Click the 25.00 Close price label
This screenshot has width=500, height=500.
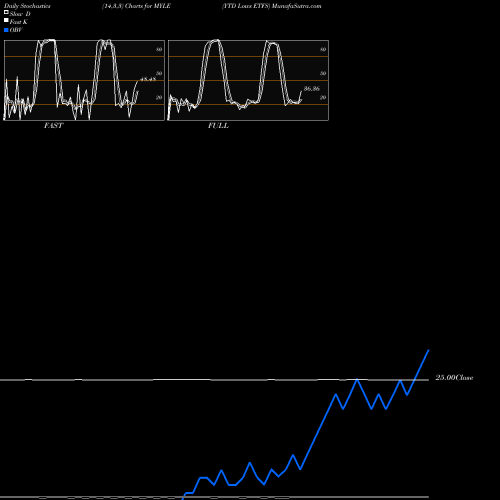(454, 378)
